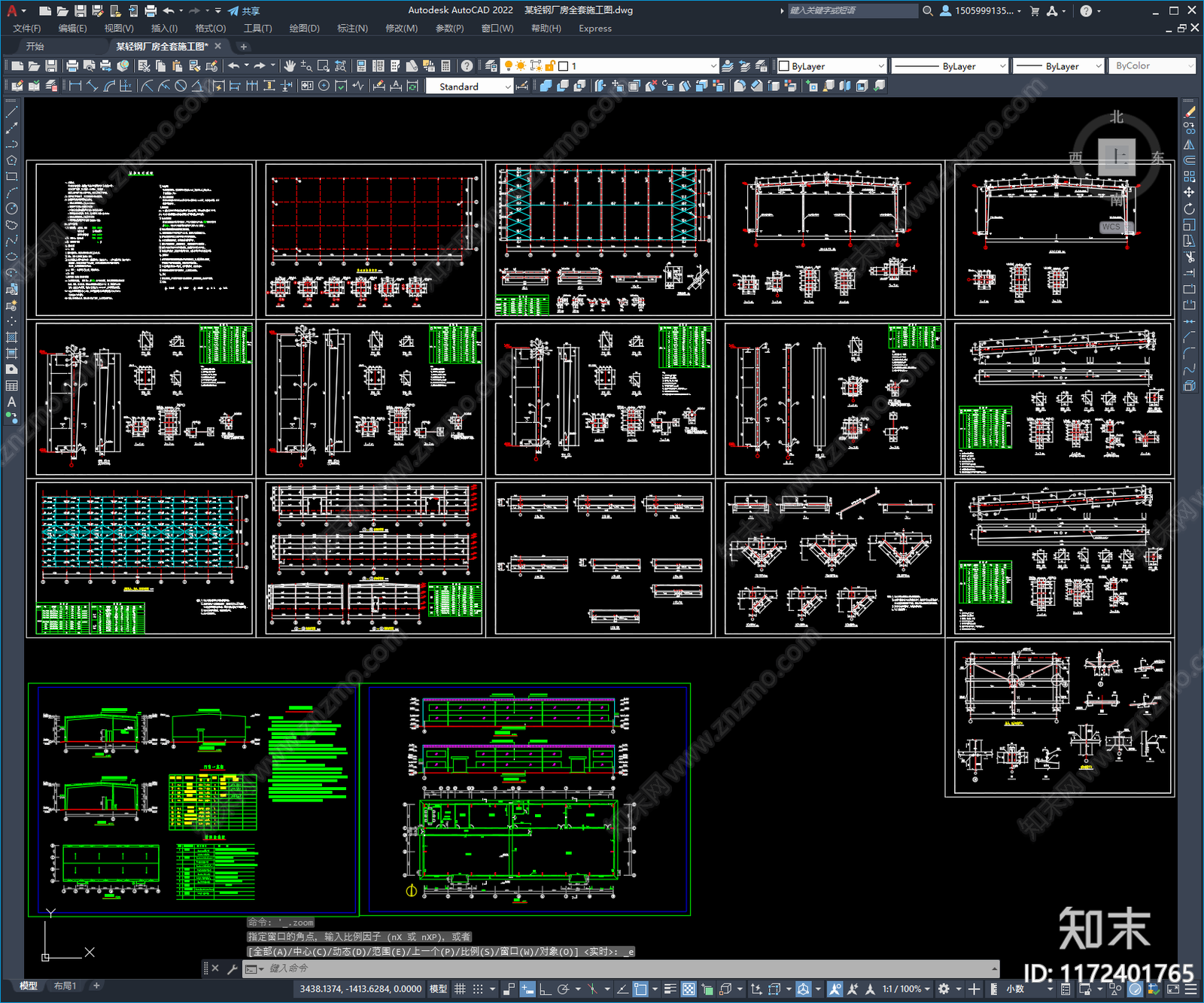Select the Diameter dimension icon

181,86
